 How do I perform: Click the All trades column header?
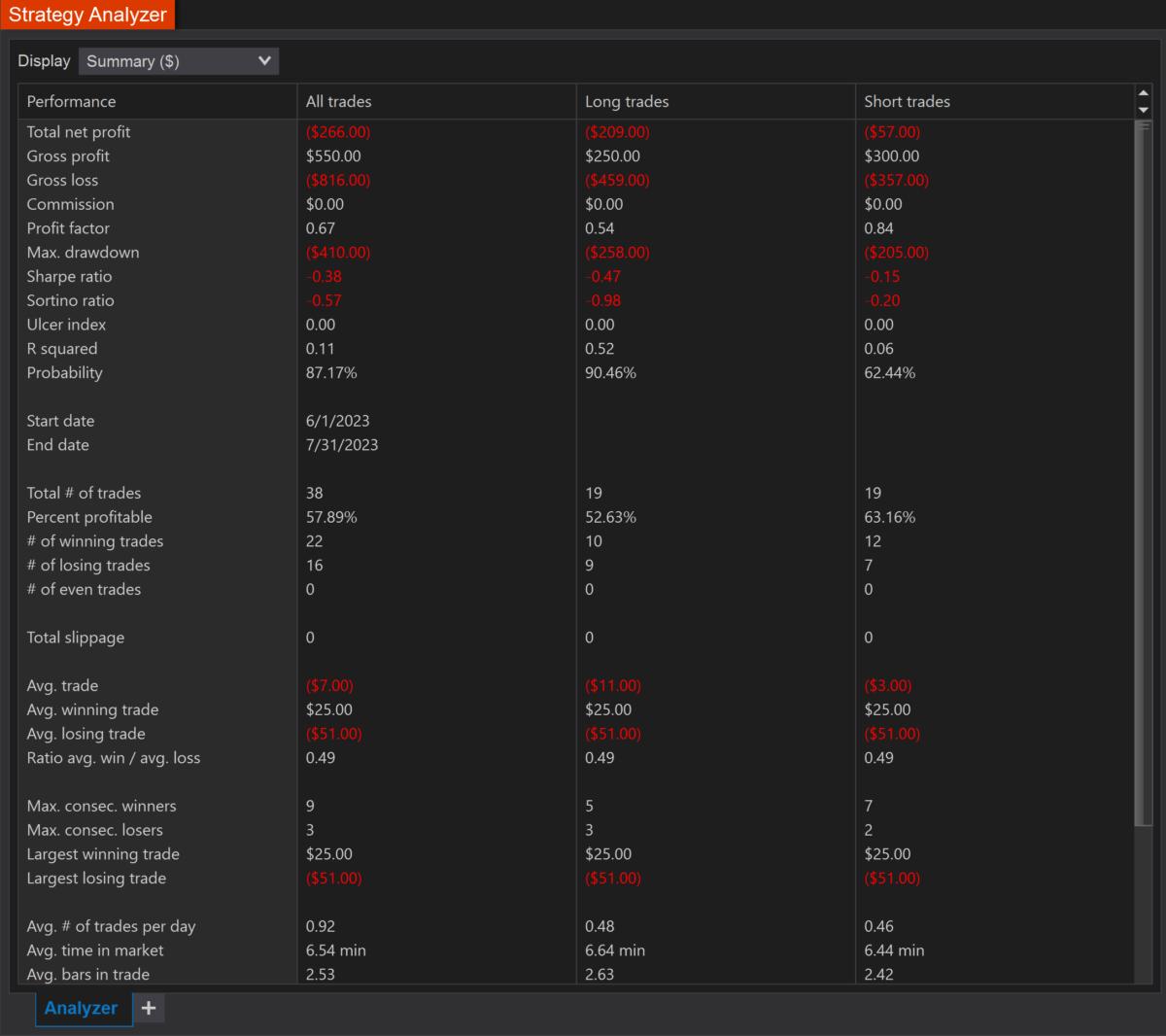pos(338,102)
